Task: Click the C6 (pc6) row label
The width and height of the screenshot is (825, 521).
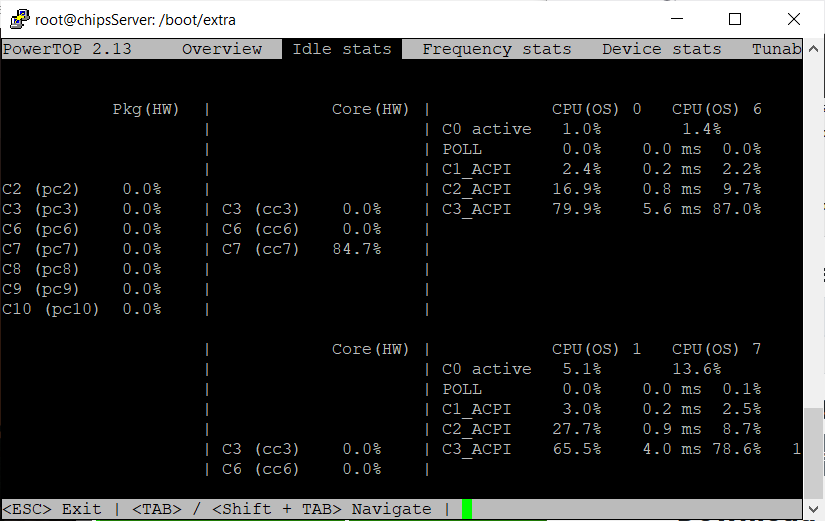Action: [x=41, y=229]
